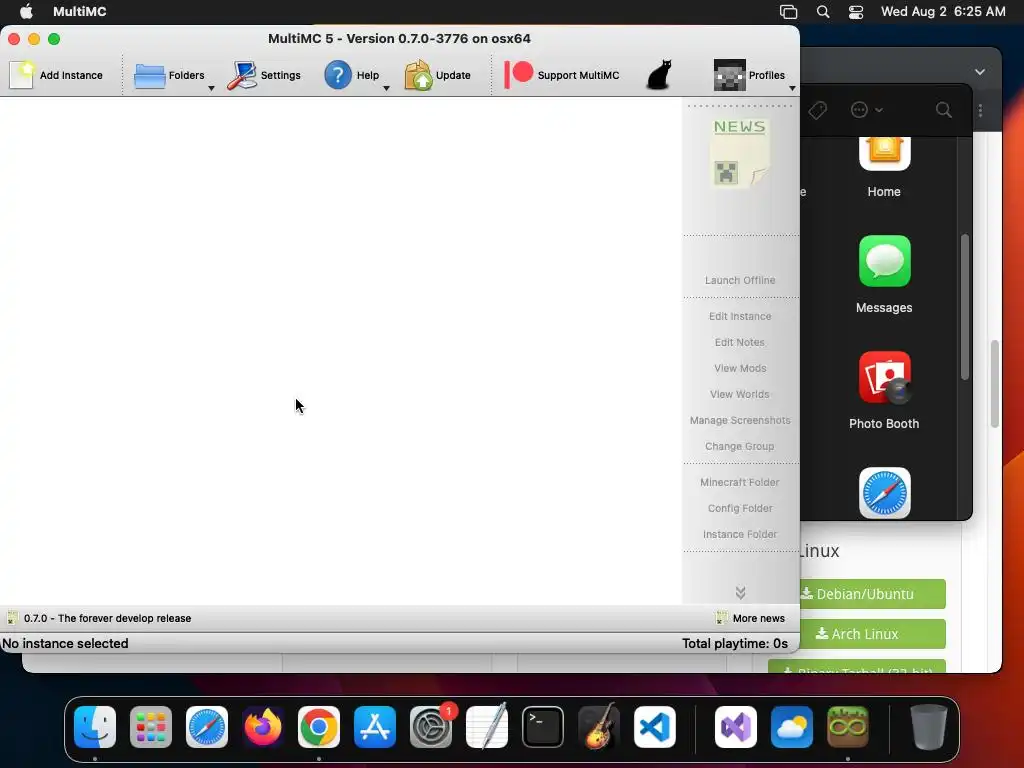Image resolution: width=1024 pixels, height=768 pixels.
Task: Open Config Folder
Action: 740,509
